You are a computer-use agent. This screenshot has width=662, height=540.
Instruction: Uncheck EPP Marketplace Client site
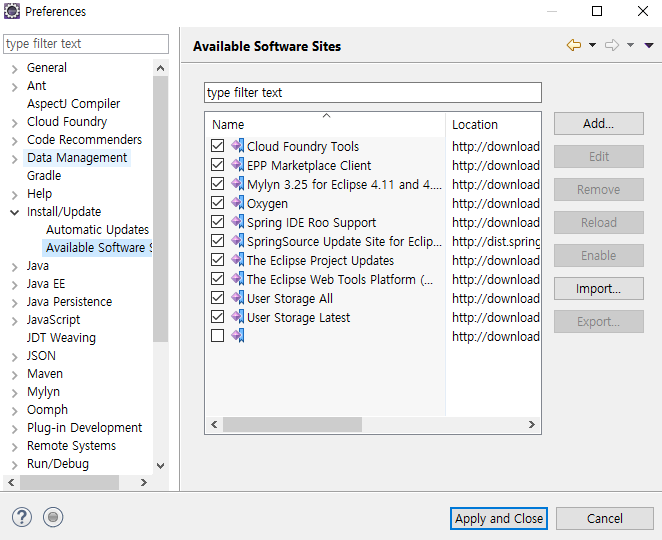217,165
